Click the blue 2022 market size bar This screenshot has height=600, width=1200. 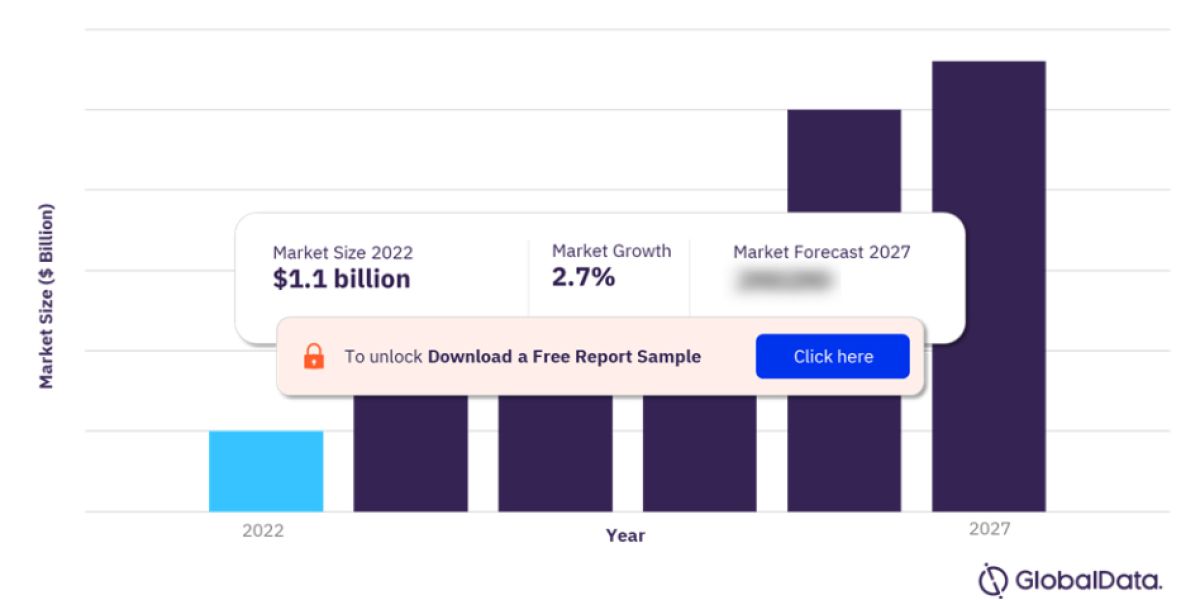(x=265, y=470)
